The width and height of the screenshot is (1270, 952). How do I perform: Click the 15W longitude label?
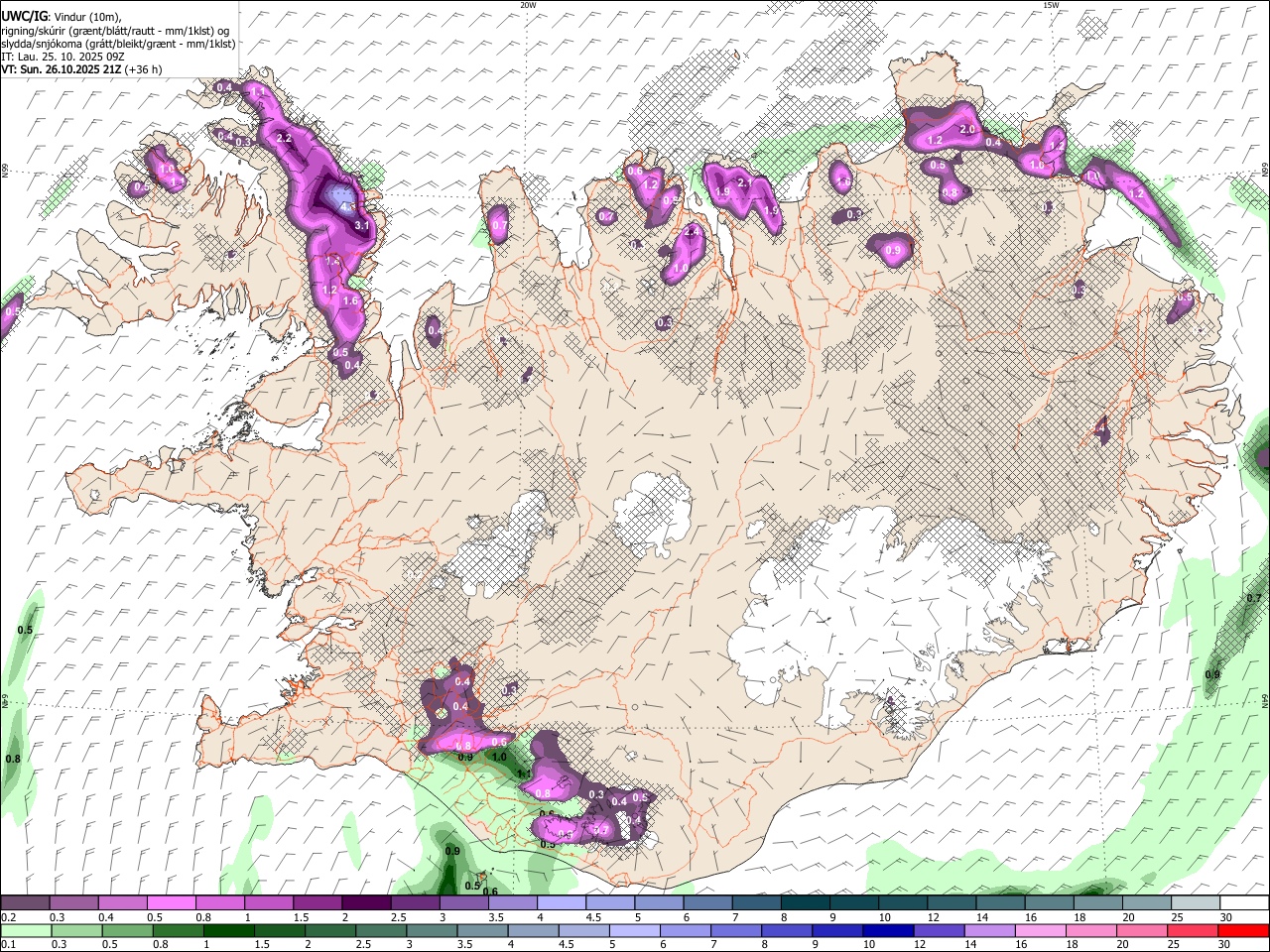coord(1052,5)
